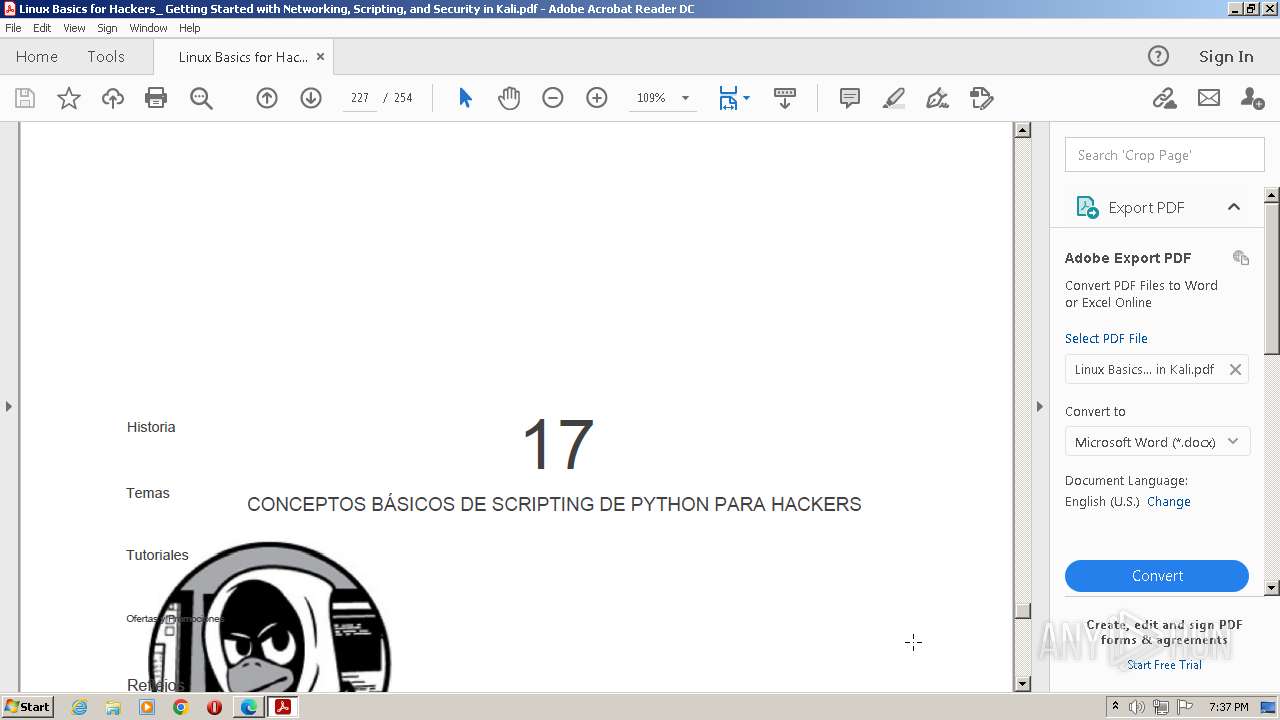Click the volume speaker tray icon

pyautogui.click(x=1137, y=707)
